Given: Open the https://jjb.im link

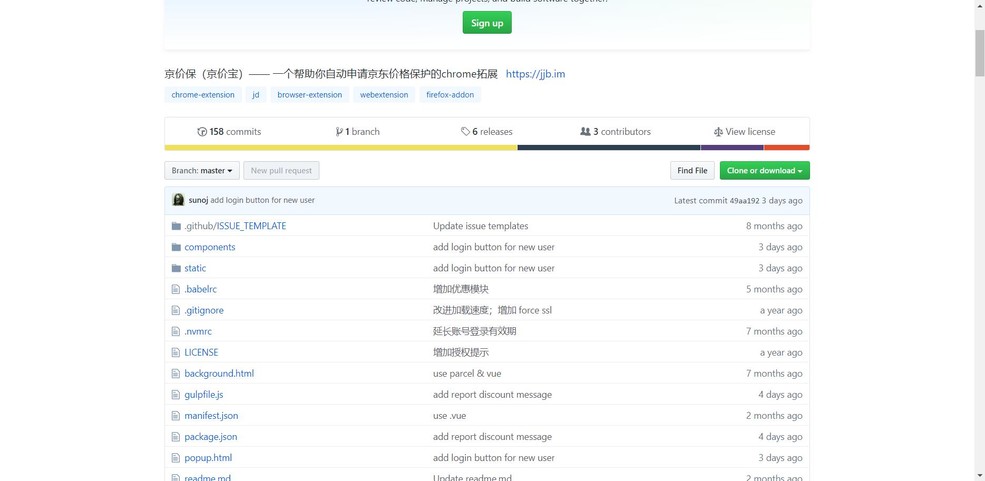Looking at the screenshot, I should [x=535, y=74].
